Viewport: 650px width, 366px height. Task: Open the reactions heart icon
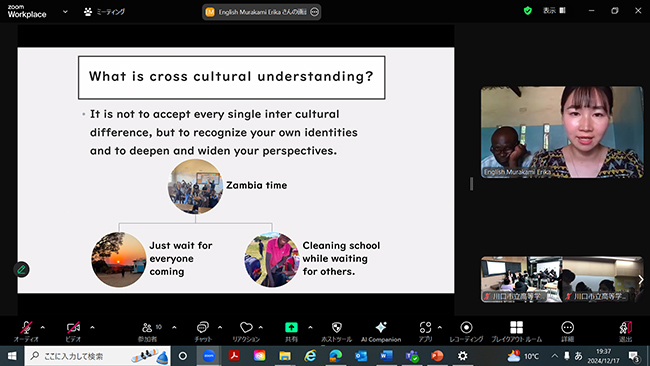[246, 327]
